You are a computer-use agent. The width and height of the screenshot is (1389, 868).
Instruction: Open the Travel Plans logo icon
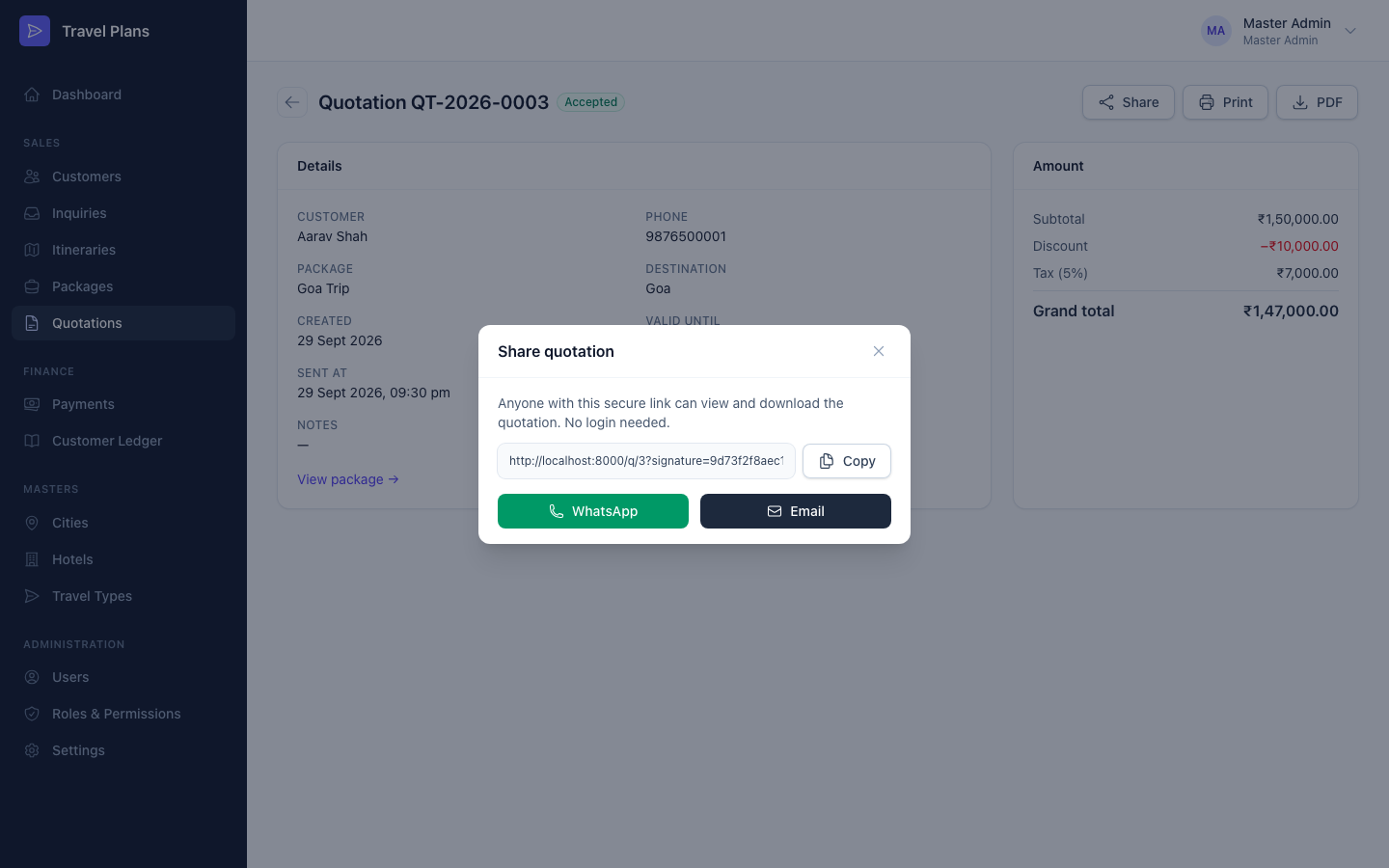pyautogui.click(x=35, y=31)
